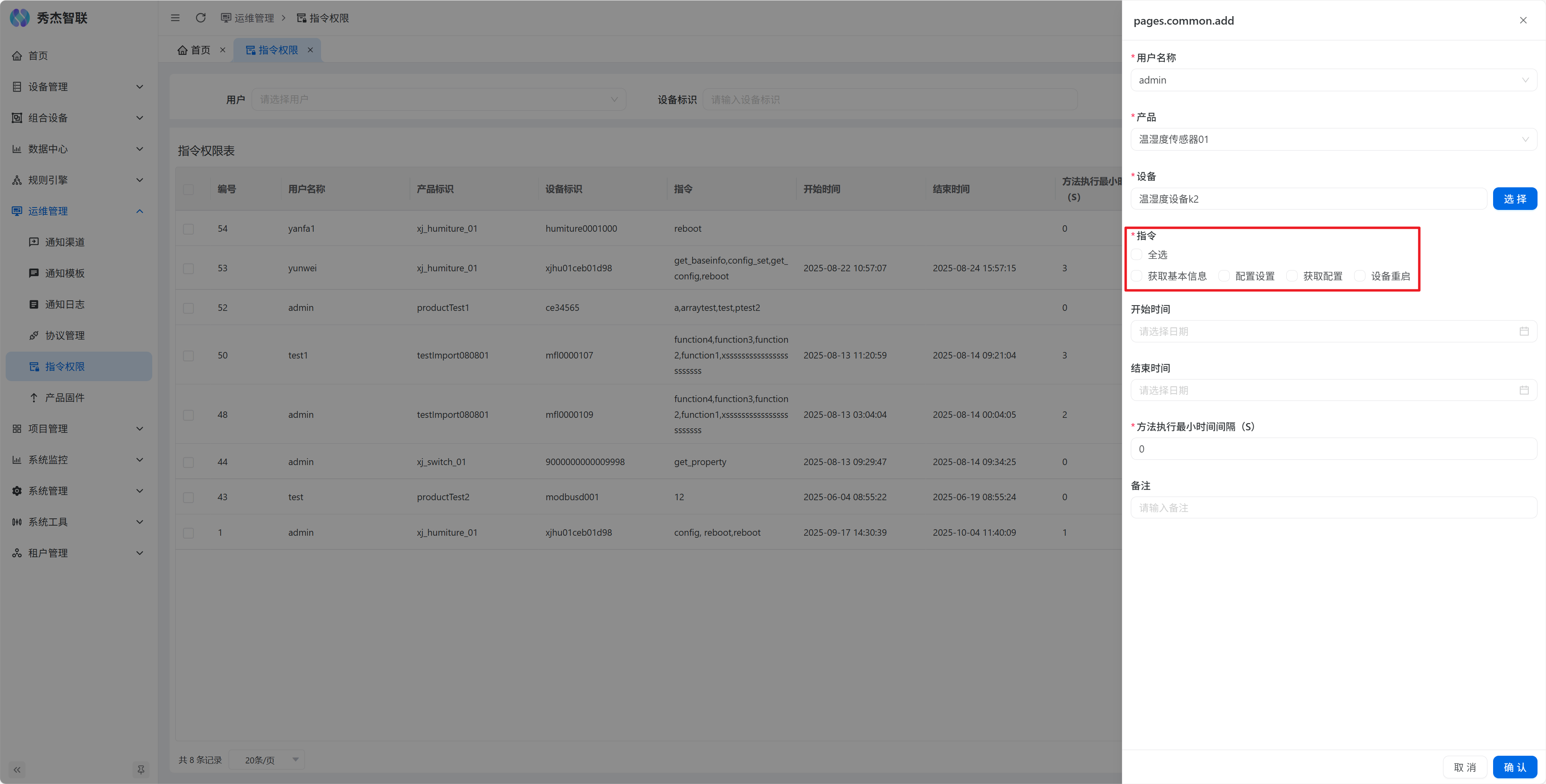Image resolution: width=1546 pixels, height=784 pixels.
Task: Open the 20条/页 page size selector
Action: coord(267,760)
